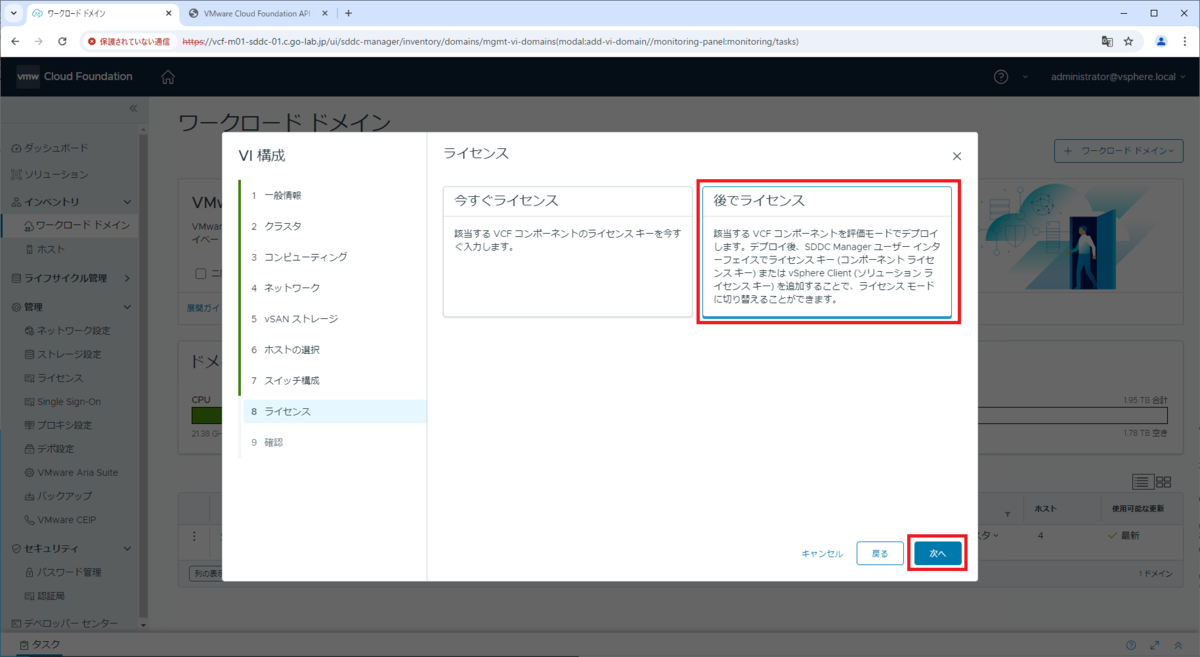Click Cancel in the wizard

pos(822,553)
